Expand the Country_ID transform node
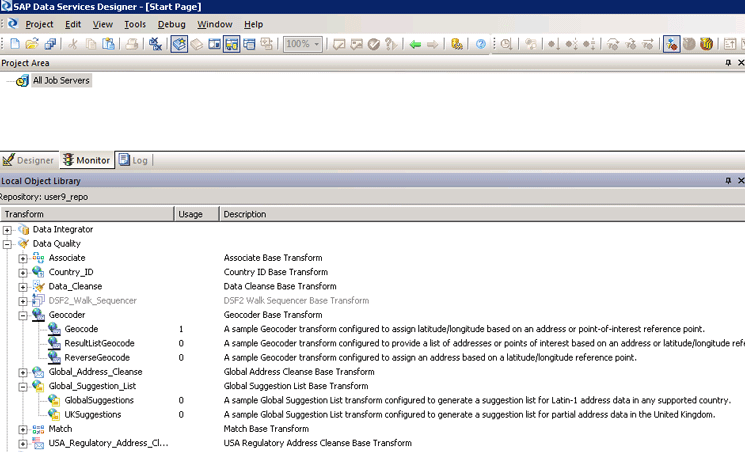745x452 pixels. point(23,273)
